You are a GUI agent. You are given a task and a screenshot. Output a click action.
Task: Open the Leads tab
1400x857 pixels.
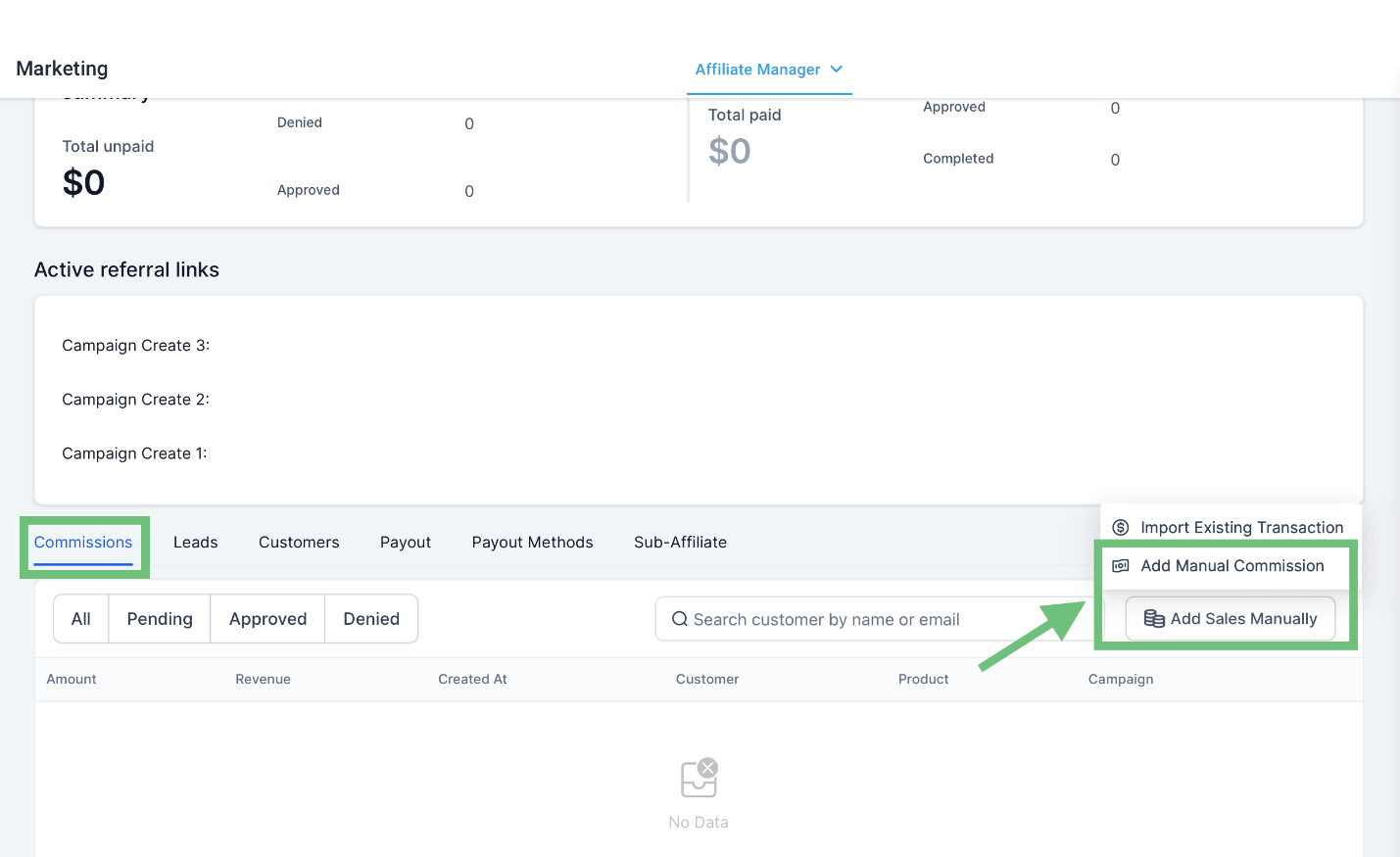(x=196, y=543)
